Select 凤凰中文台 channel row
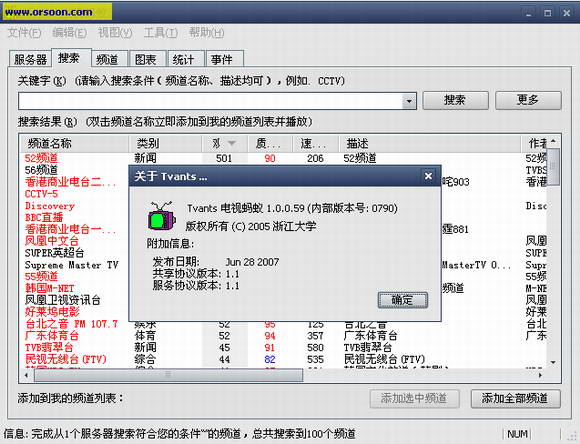The width and height of the screenshot is (580, 444). (x=52, y=241)
